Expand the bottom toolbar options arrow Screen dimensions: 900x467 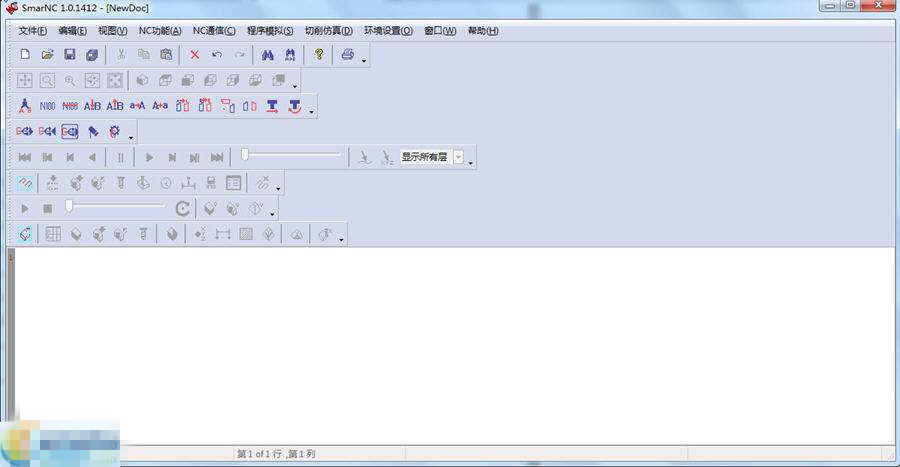pos(341,239)
